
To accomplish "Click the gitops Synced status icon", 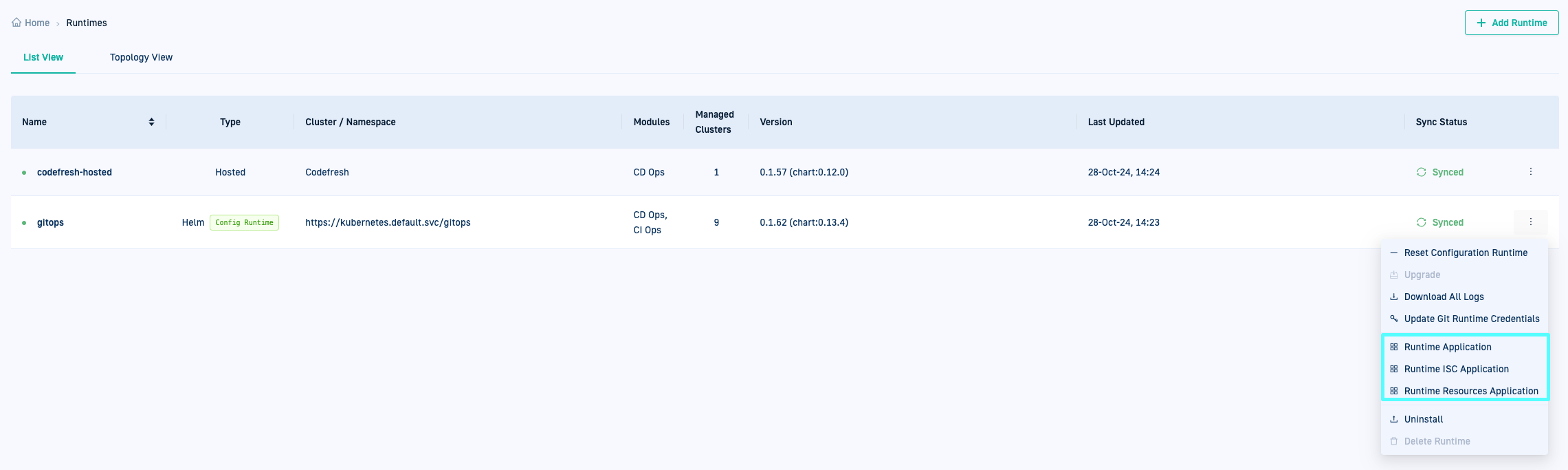I will pos(1421,222).
